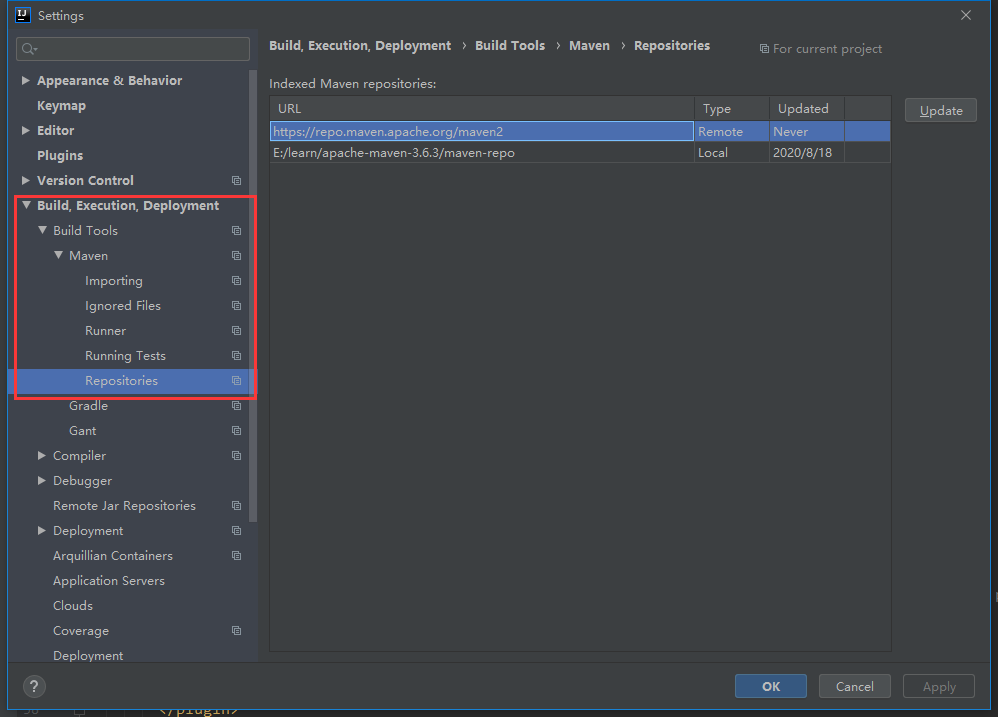Click the project-level icon beside Ignored Files
The height and width of the screenshot is (717, 998).
(x=236, y=305)
